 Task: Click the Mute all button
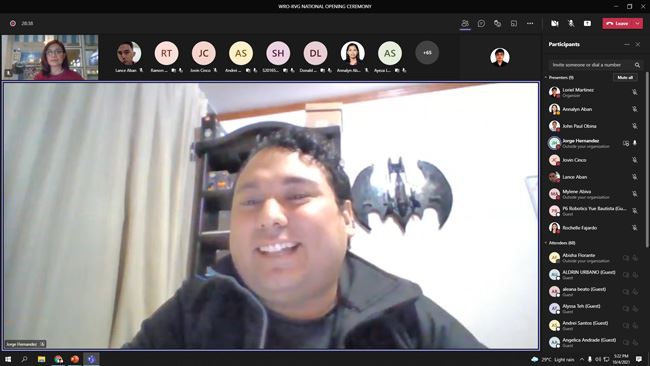point(625,78)
